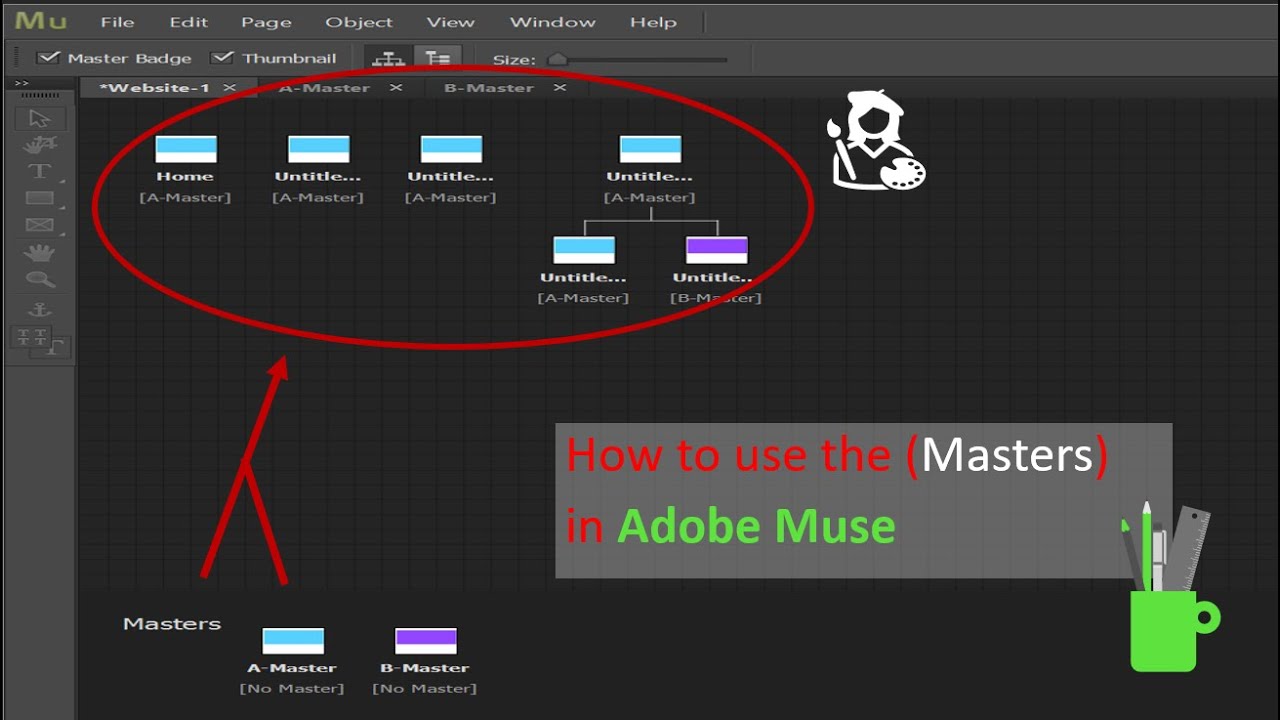
Task: Adjust the thumbnail Size slider handle
Action: (x=557, y=59)
